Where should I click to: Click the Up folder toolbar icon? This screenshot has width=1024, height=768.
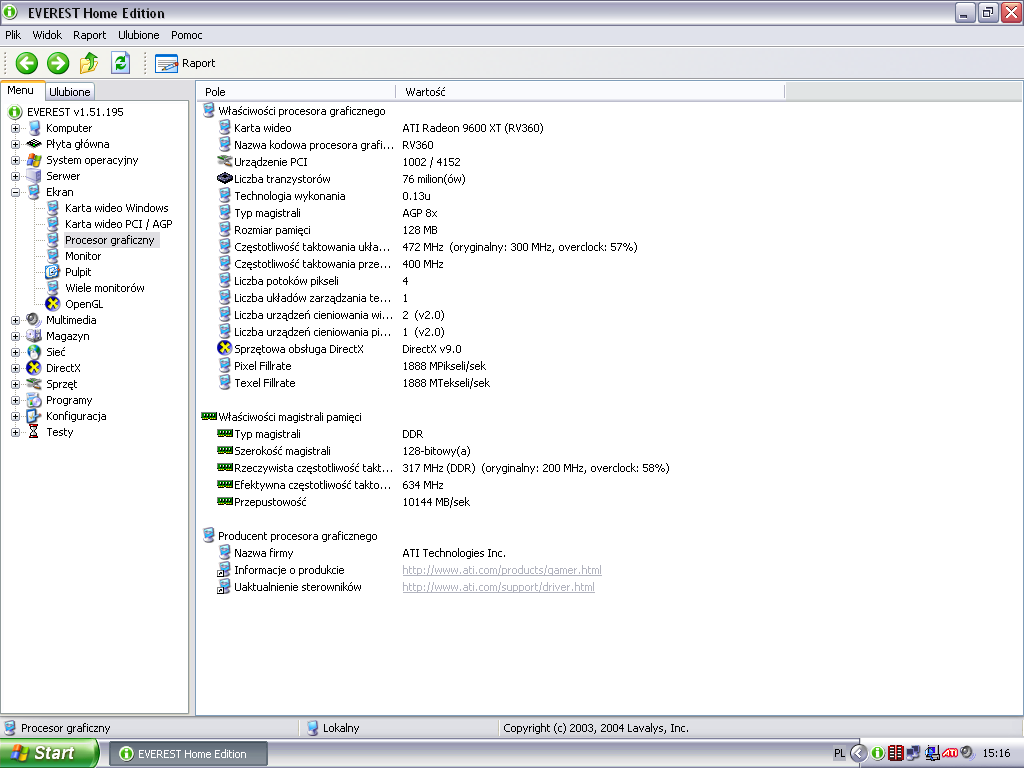pyautogui.click(x=89, y=63)
